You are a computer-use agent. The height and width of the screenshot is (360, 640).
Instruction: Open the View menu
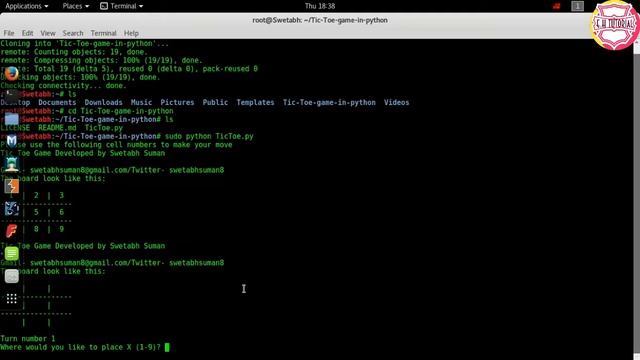tap(47, 33)
